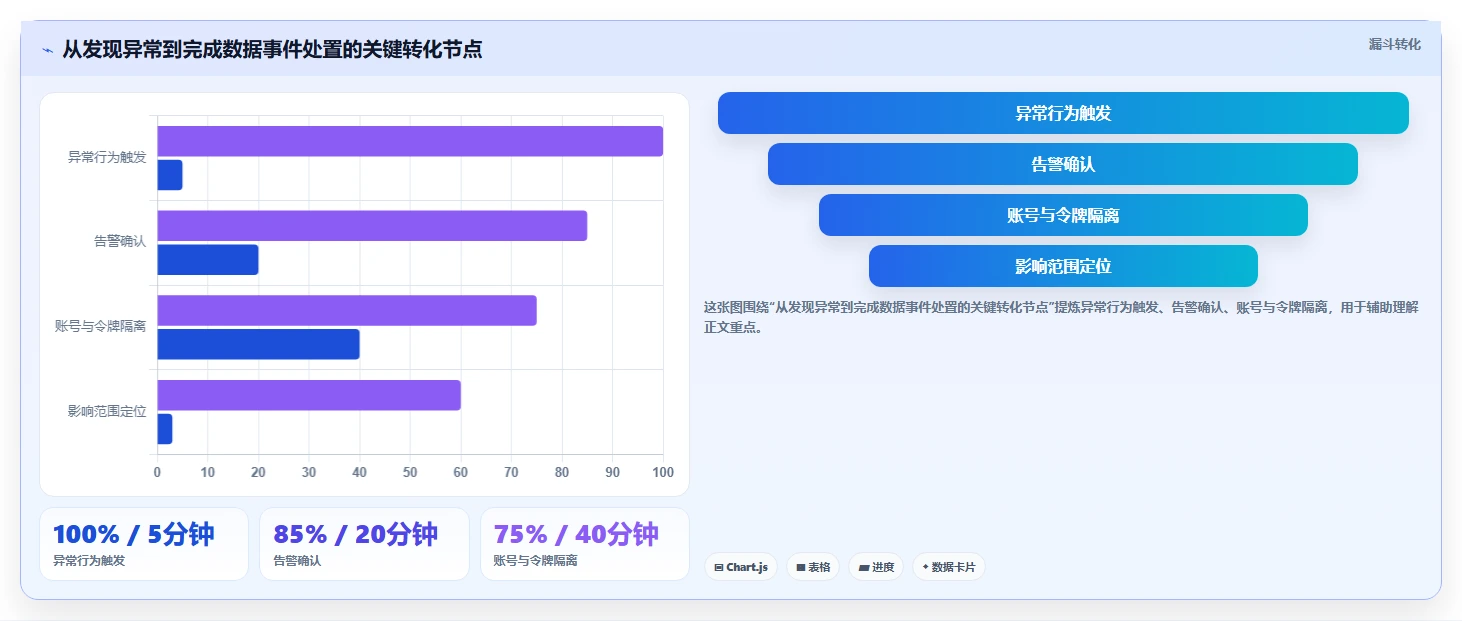Screen dimensions: 1462x621
Task: Click the x-axis tick label 90
Action: [x=613, y=472]
